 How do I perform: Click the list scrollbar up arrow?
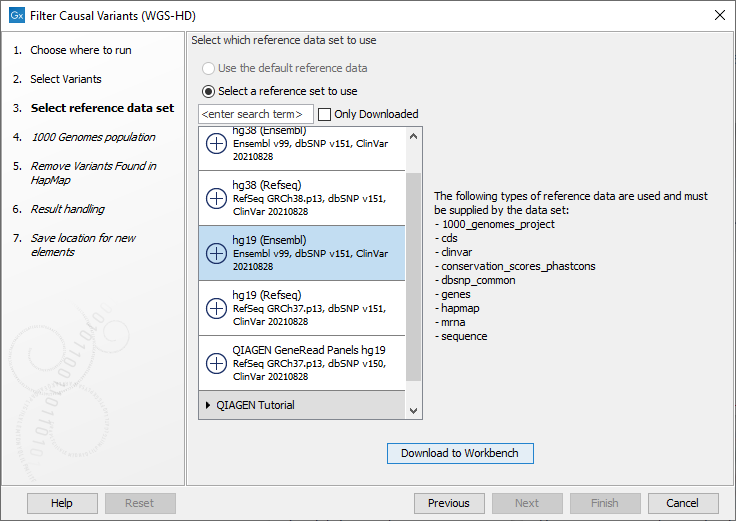[x=414, y=135]
